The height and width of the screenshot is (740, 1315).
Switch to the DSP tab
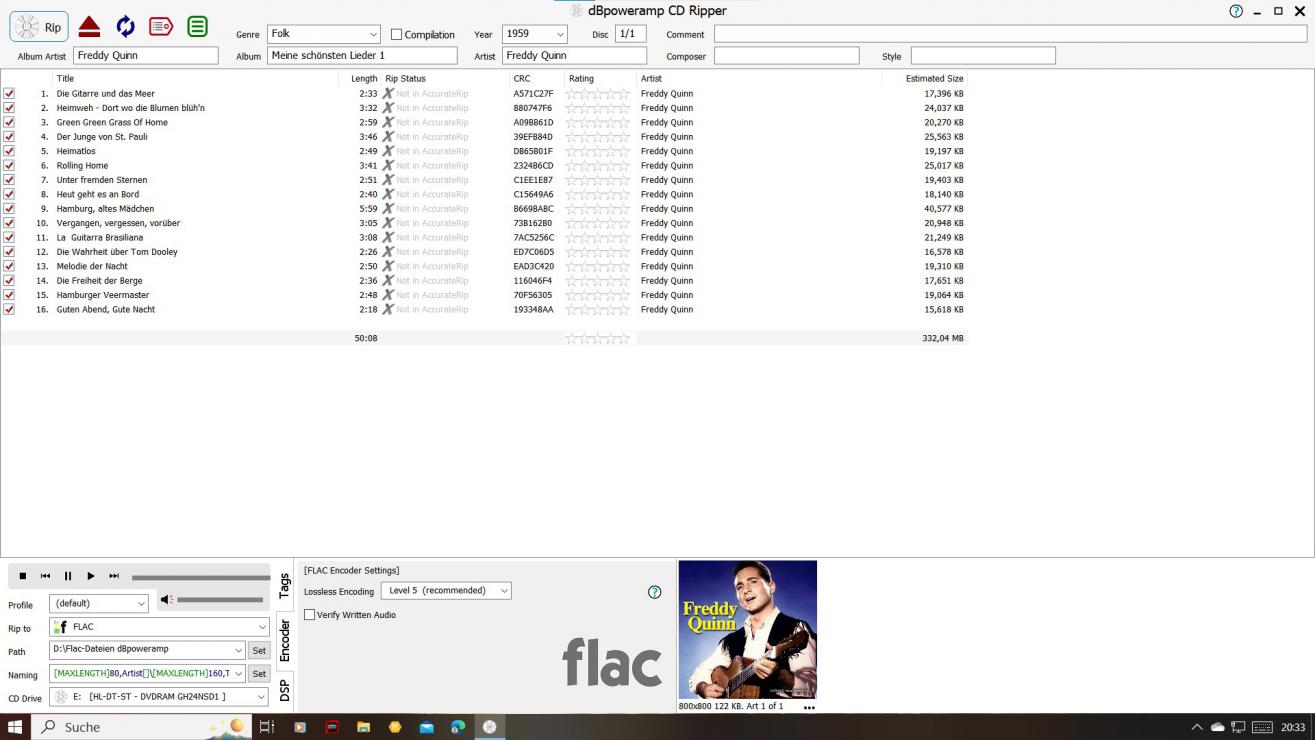(284, 690)
